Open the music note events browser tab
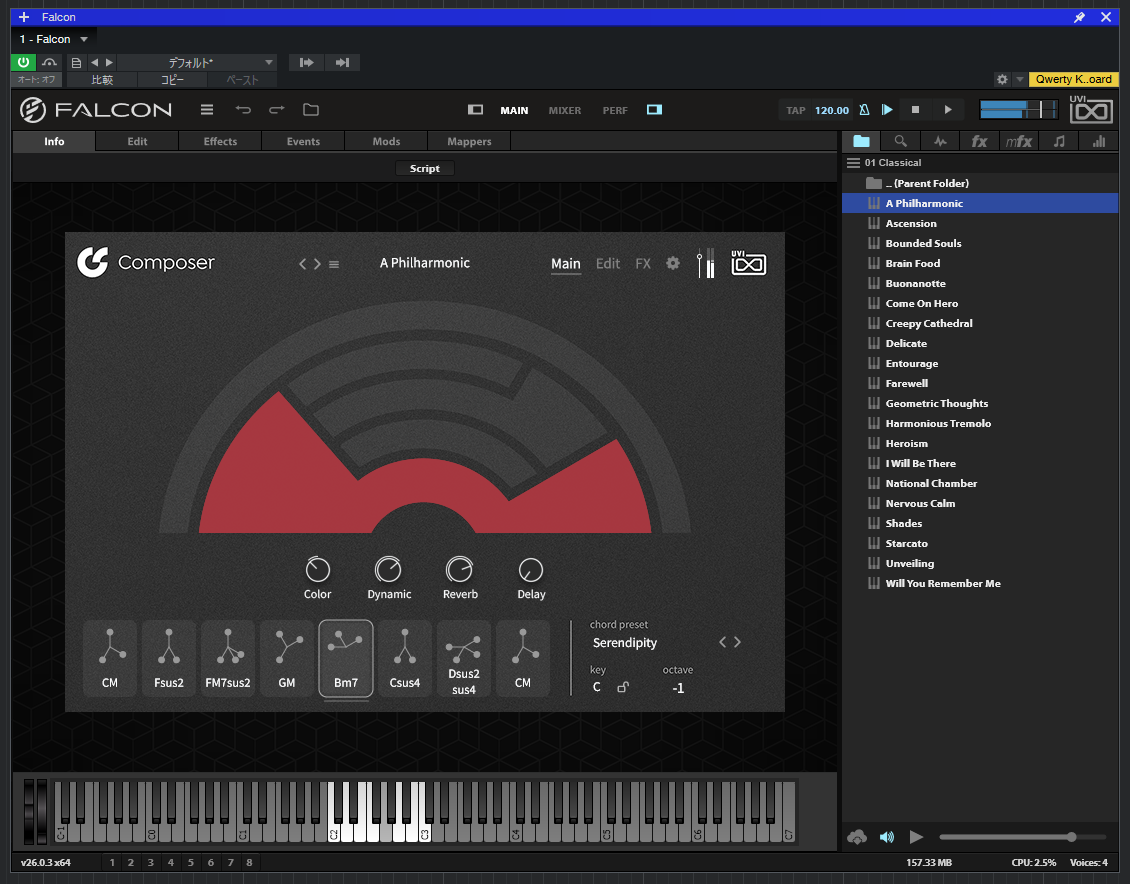The width and height of the screenshot is (1130, 884). click(x=1059, y=141)
